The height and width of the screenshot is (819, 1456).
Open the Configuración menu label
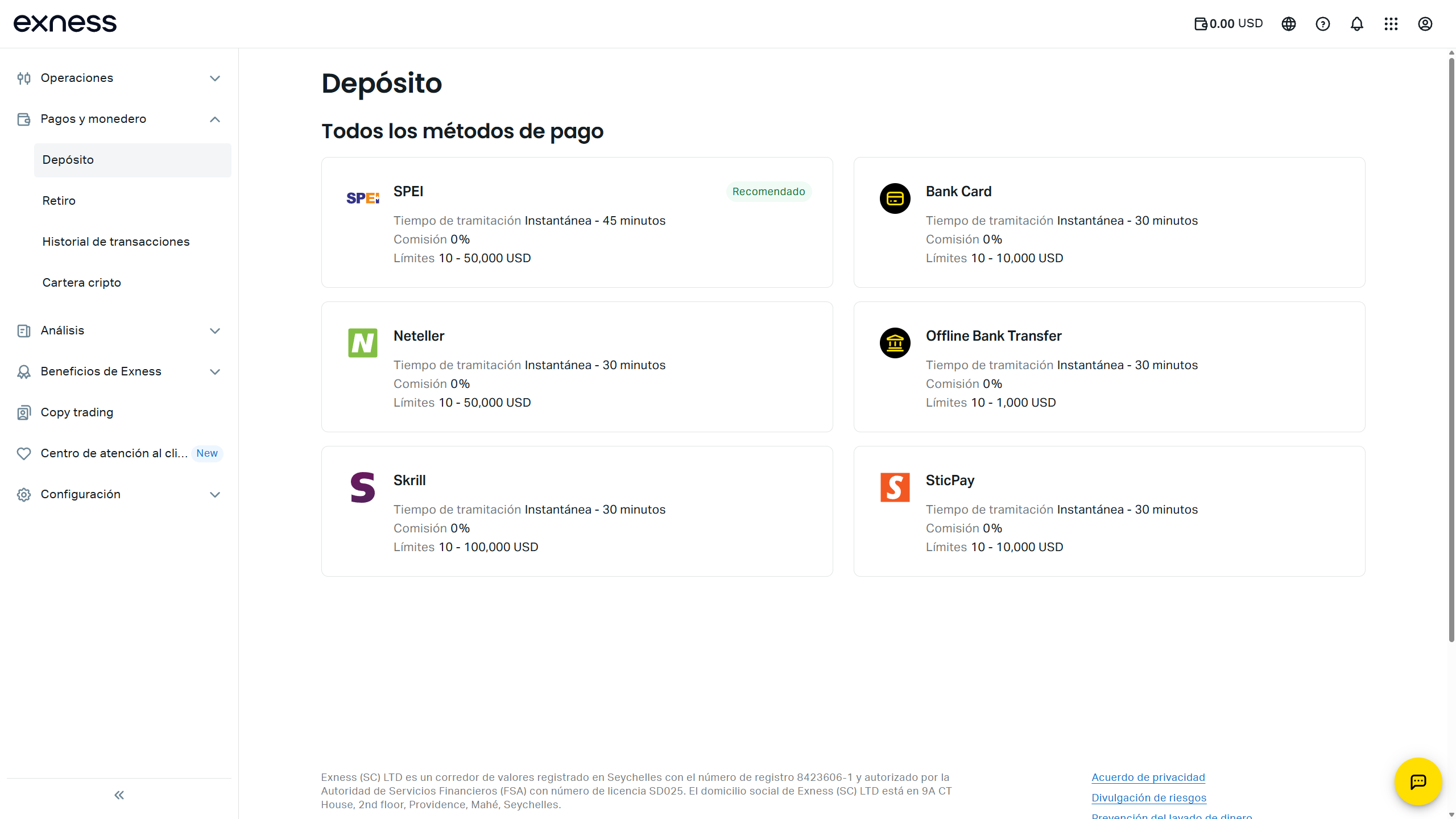pos(81,494)
